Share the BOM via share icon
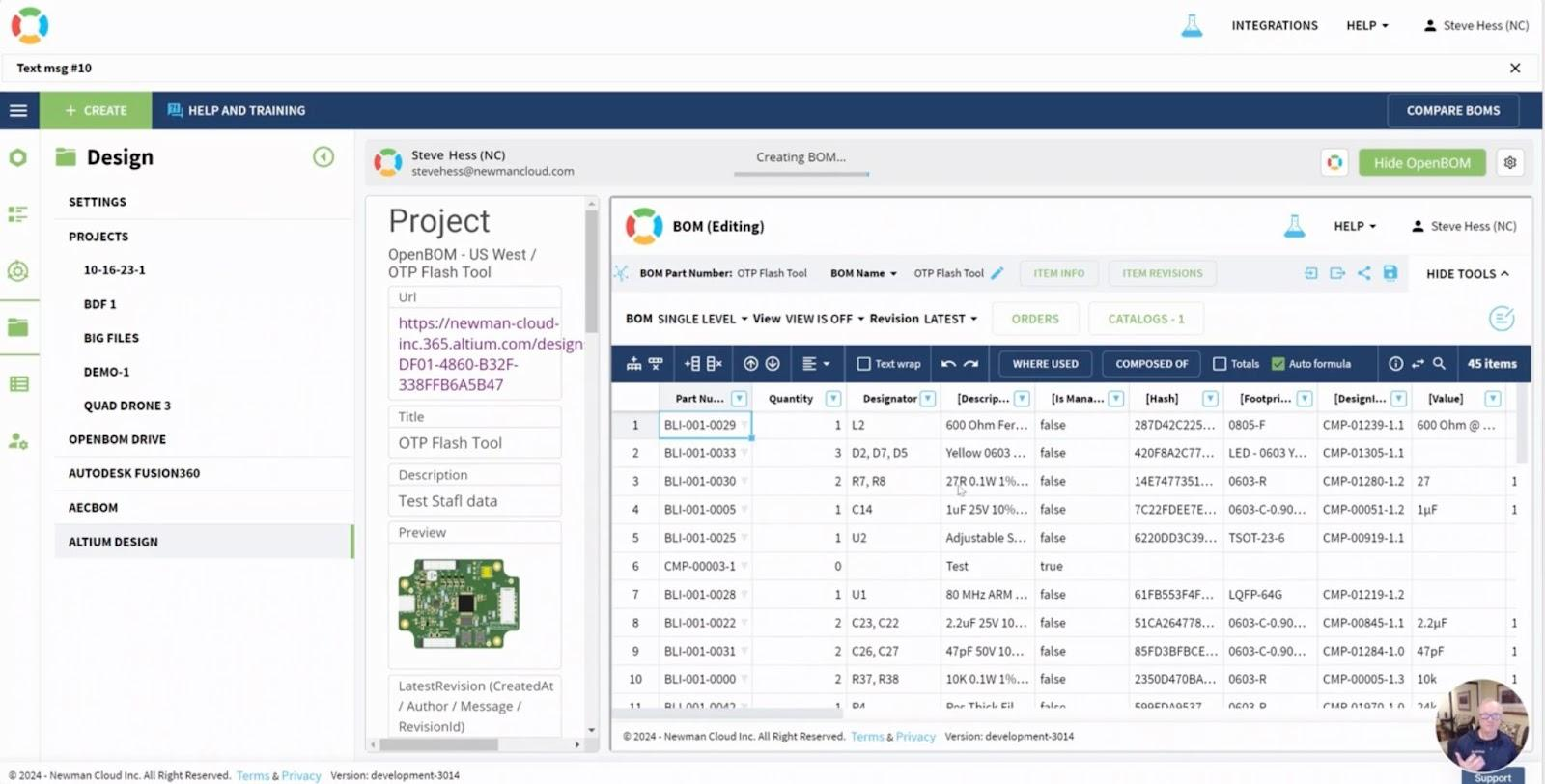Screen dimensions: 1545x784 click(x=1363, y=273)
